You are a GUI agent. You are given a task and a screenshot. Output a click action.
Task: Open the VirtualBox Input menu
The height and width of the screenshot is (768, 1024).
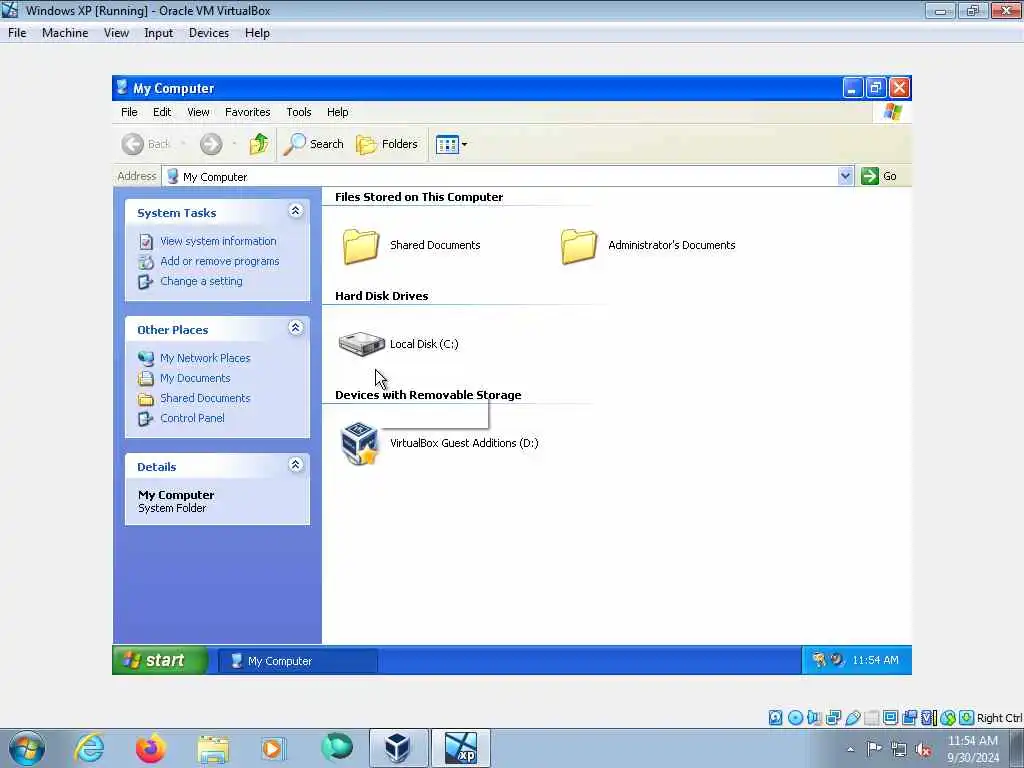(x=158, y=33)
